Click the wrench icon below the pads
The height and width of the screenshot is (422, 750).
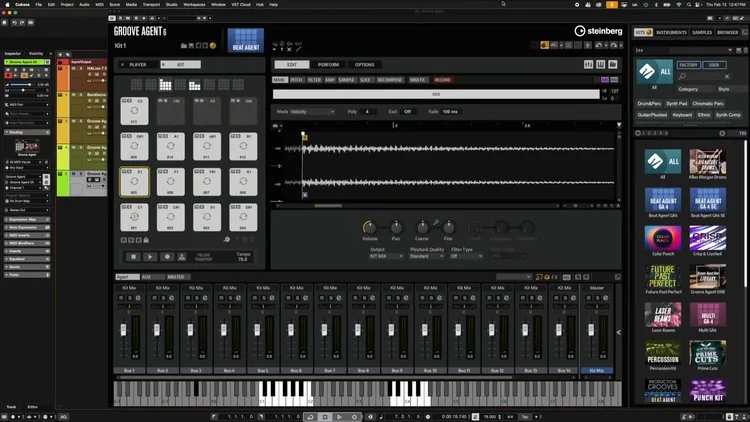click(227, 239)
